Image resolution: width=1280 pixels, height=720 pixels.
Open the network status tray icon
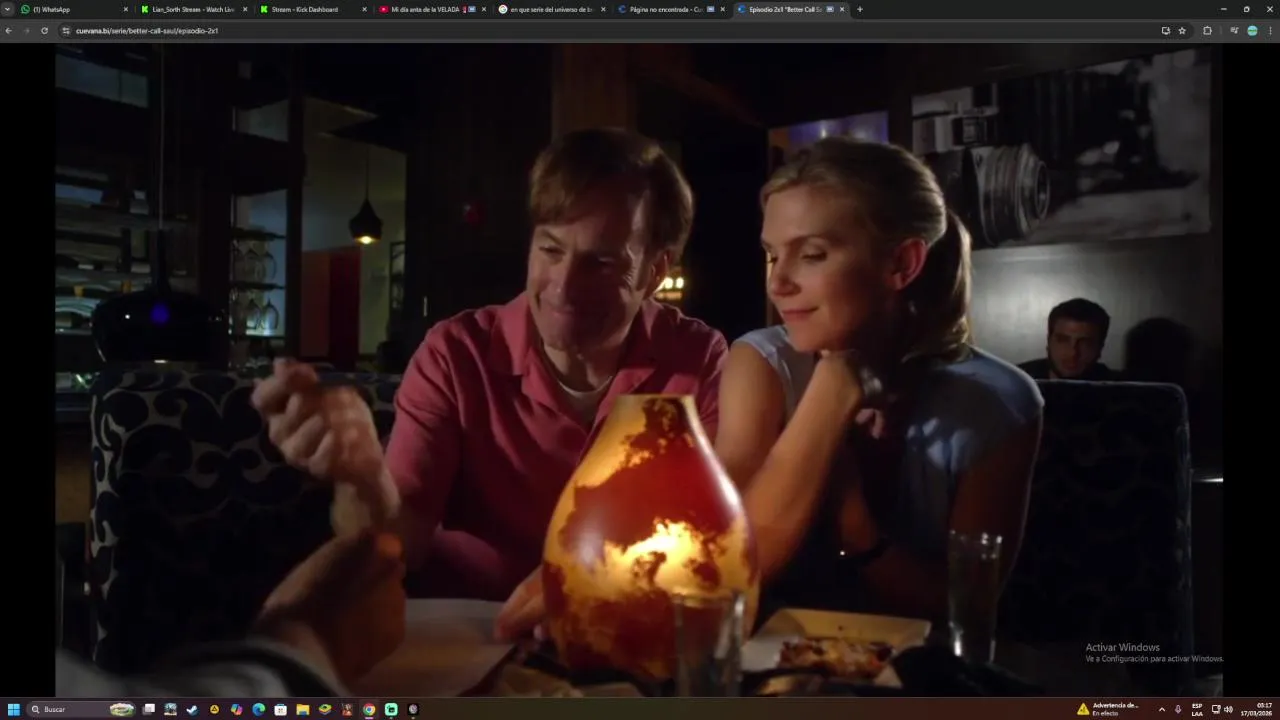[x=1216, y=709]
